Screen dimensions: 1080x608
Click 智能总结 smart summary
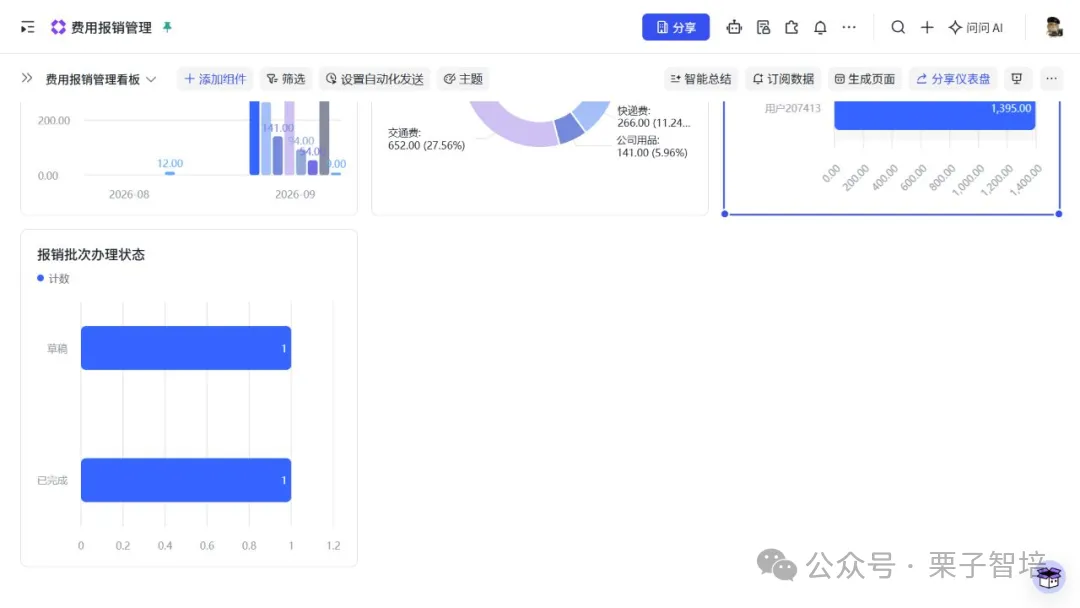701,79
